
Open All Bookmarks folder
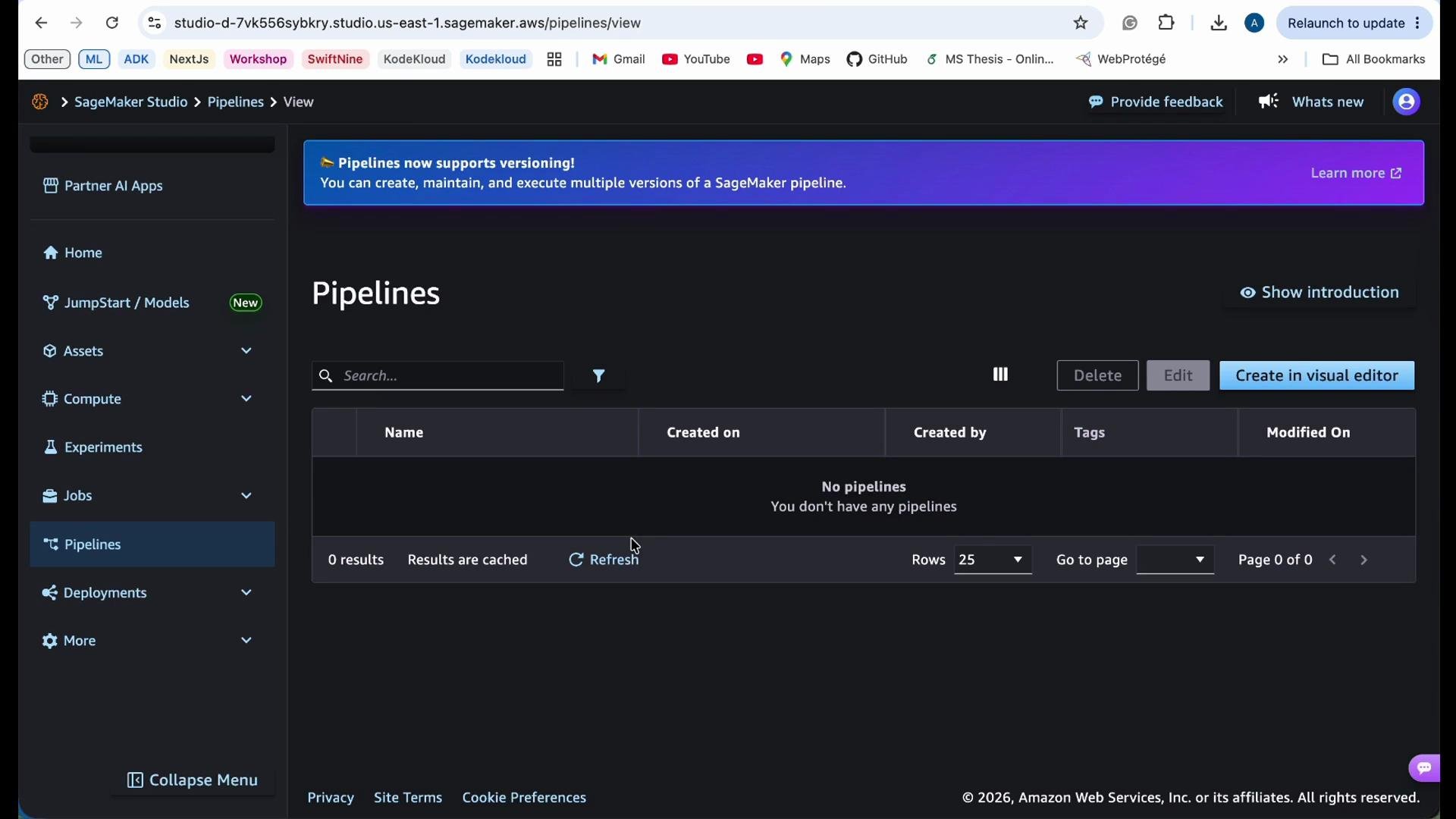[x=1373, y=59]
